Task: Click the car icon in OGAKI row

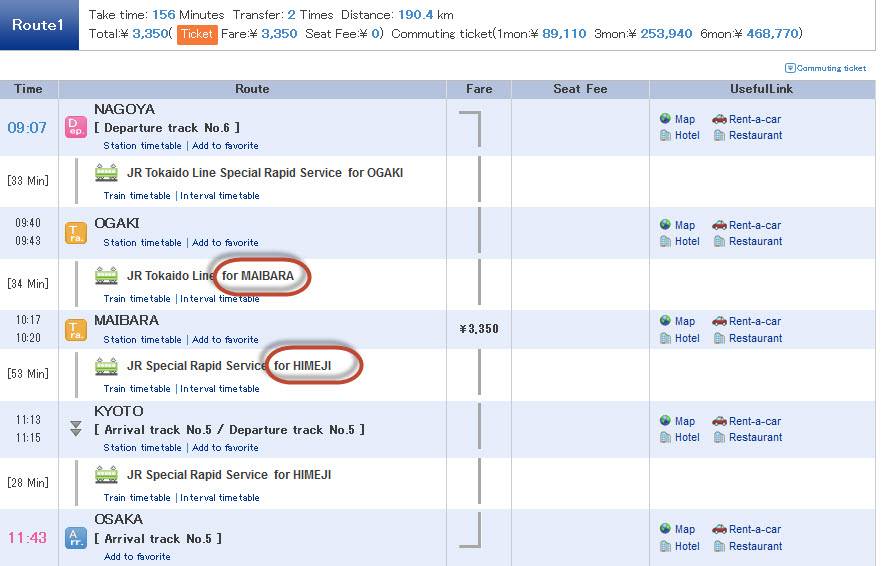Action: point(719,225)
